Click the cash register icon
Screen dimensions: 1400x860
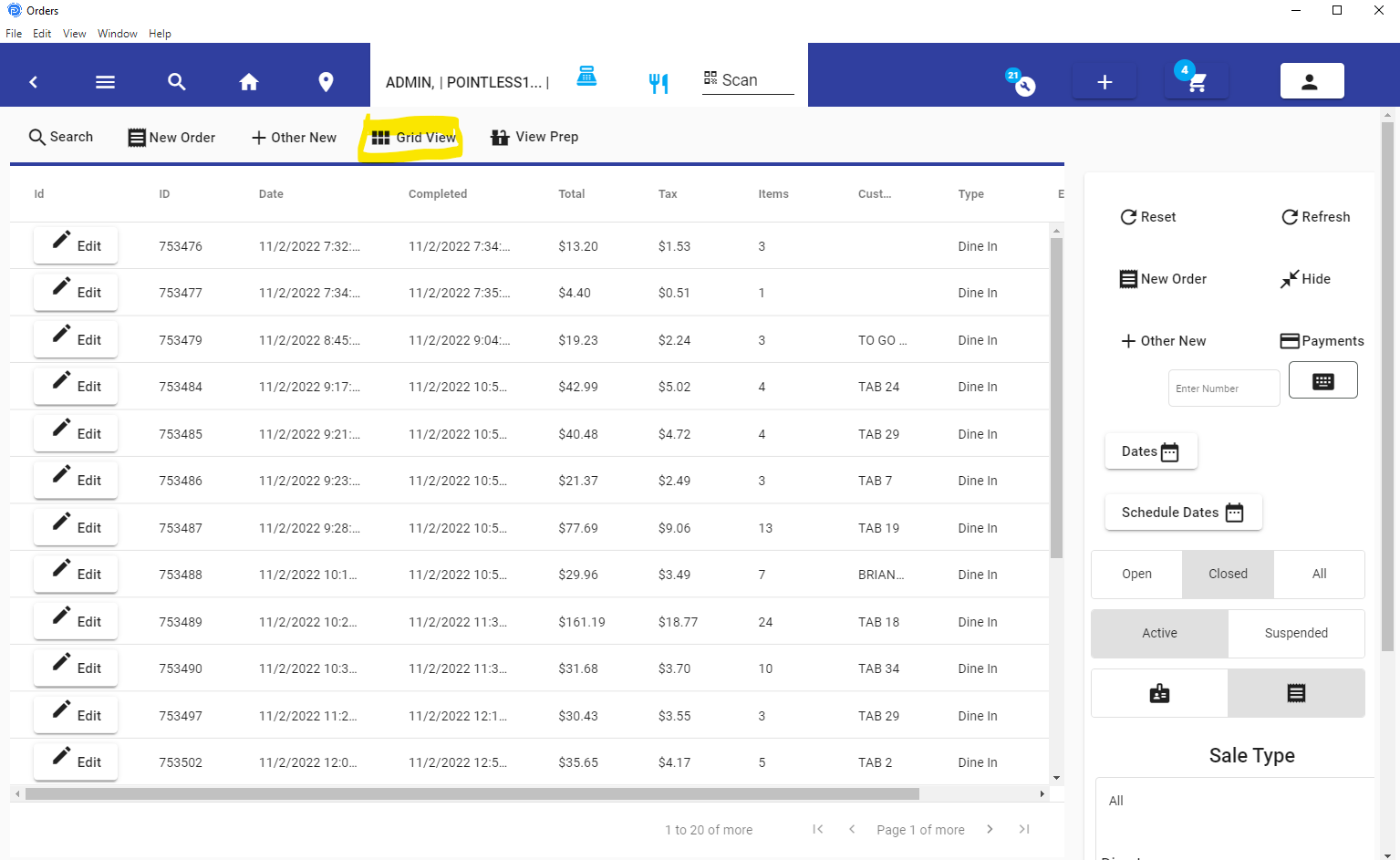click(586, 76)
